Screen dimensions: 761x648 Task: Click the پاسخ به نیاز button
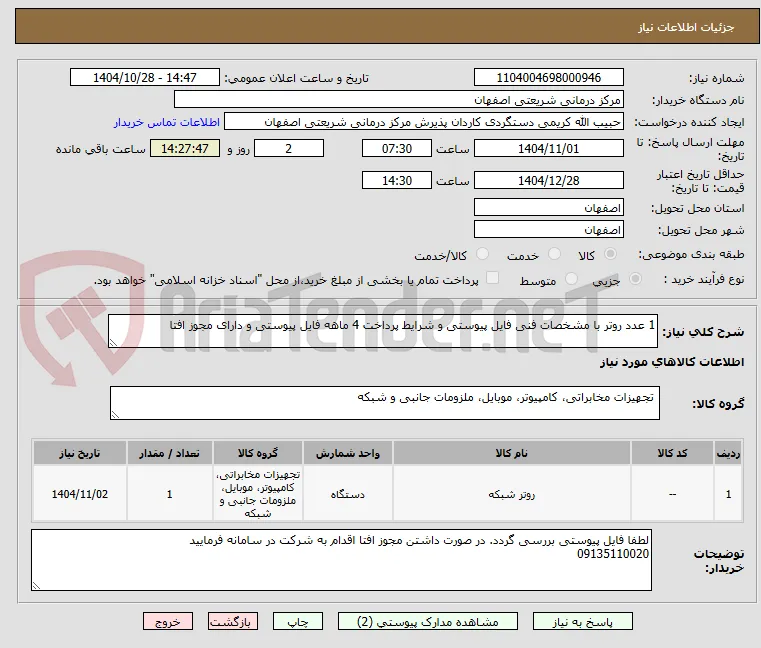[x=582, y=621]
